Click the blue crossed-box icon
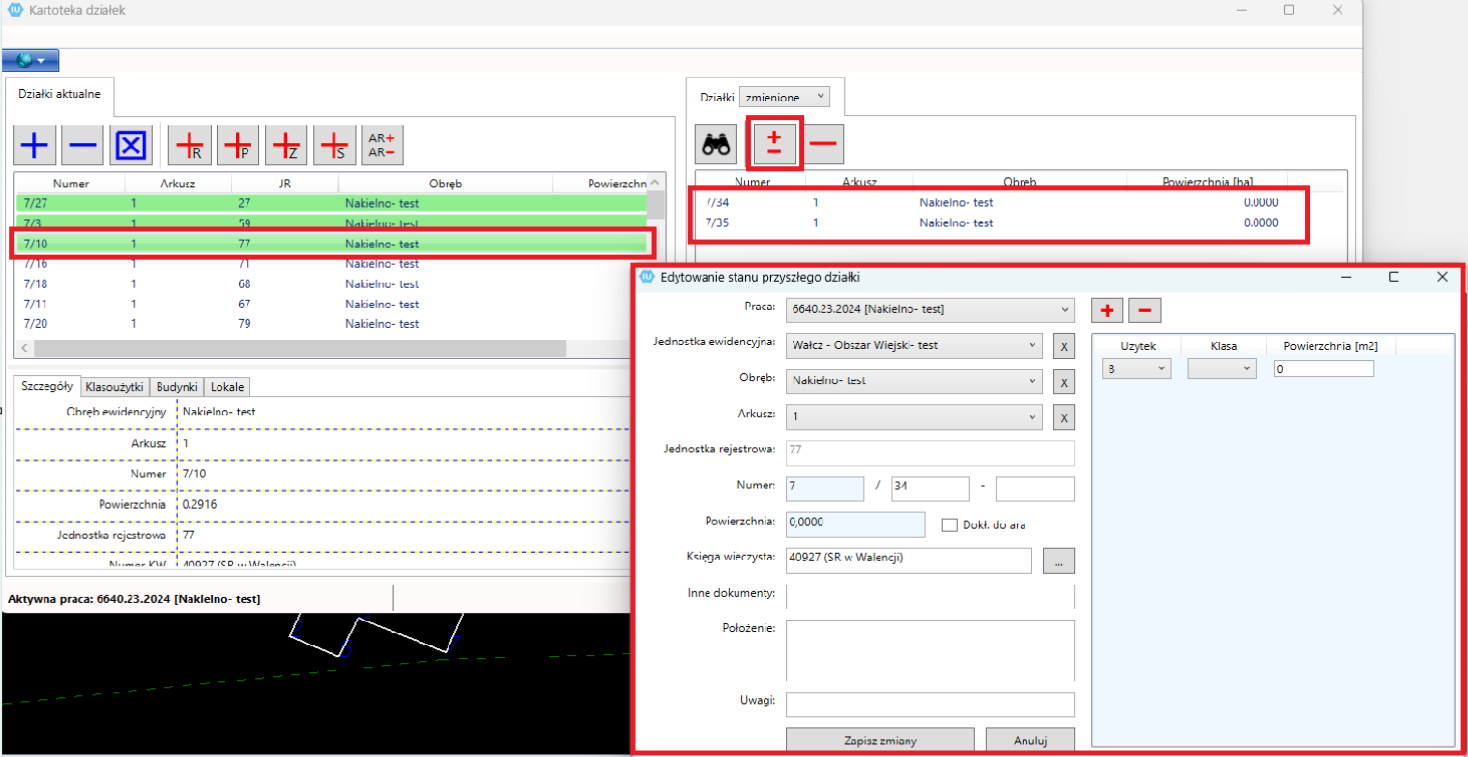The height and width of the screenshot is (757, 1468). [132, 146]
